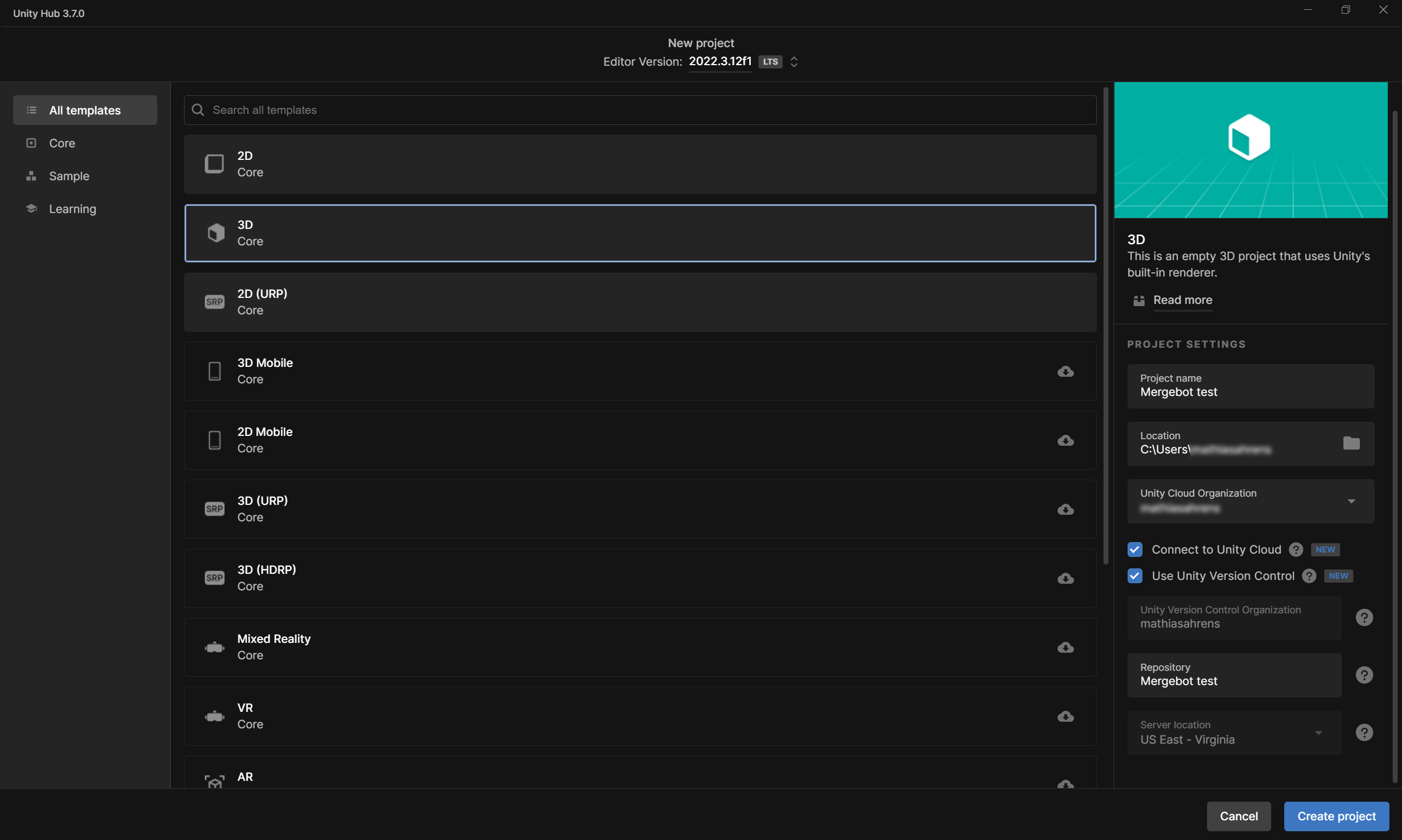Click the Search all templates field

(x=640, y=110)
